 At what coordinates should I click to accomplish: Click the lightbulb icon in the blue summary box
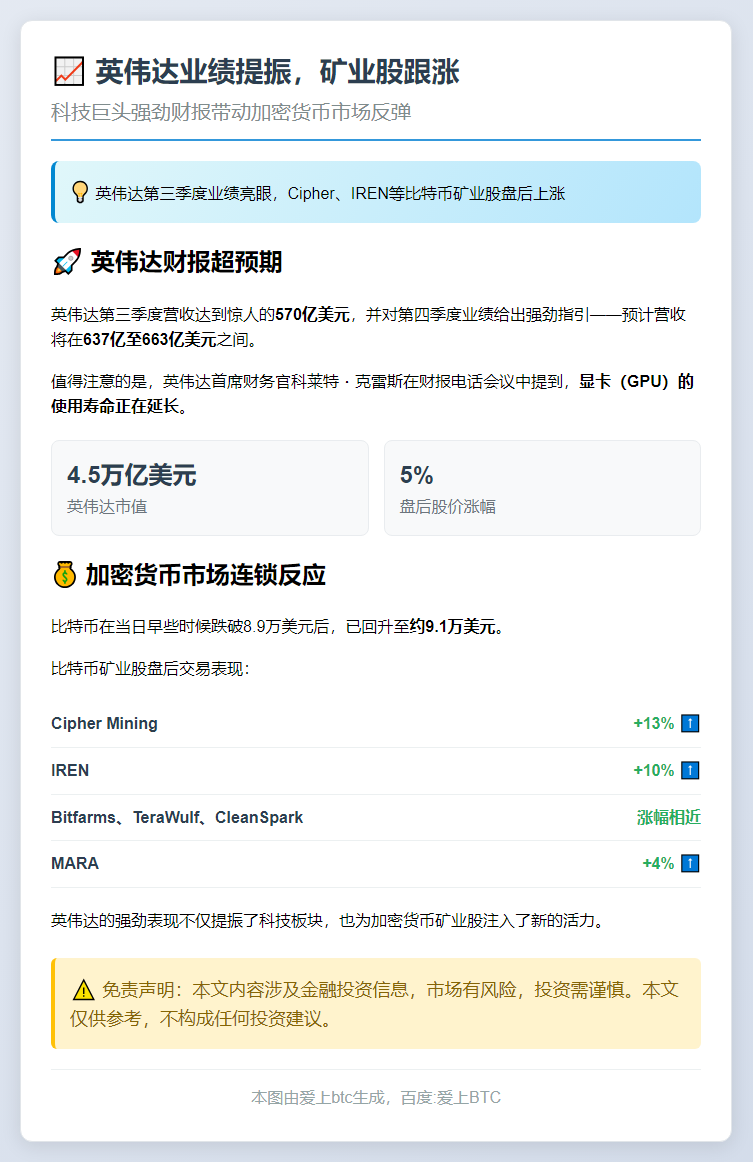tap(80, 192)
